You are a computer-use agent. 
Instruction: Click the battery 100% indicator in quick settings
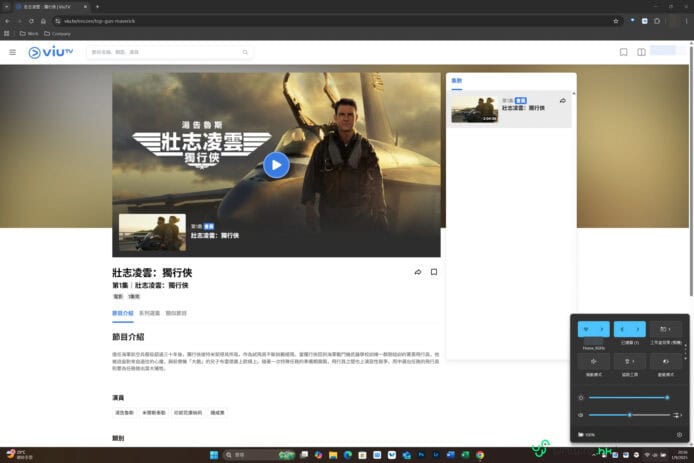[586, 435]
